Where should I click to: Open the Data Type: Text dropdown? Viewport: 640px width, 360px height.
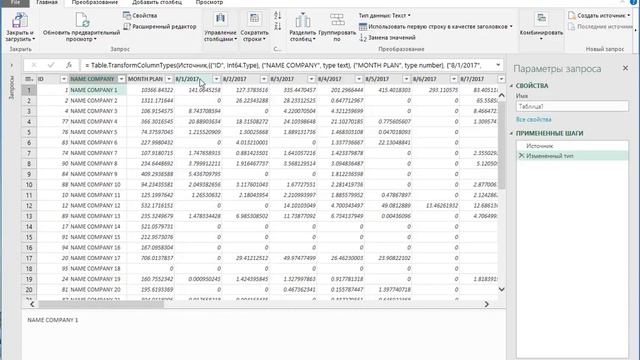click(x=384, y=16)
